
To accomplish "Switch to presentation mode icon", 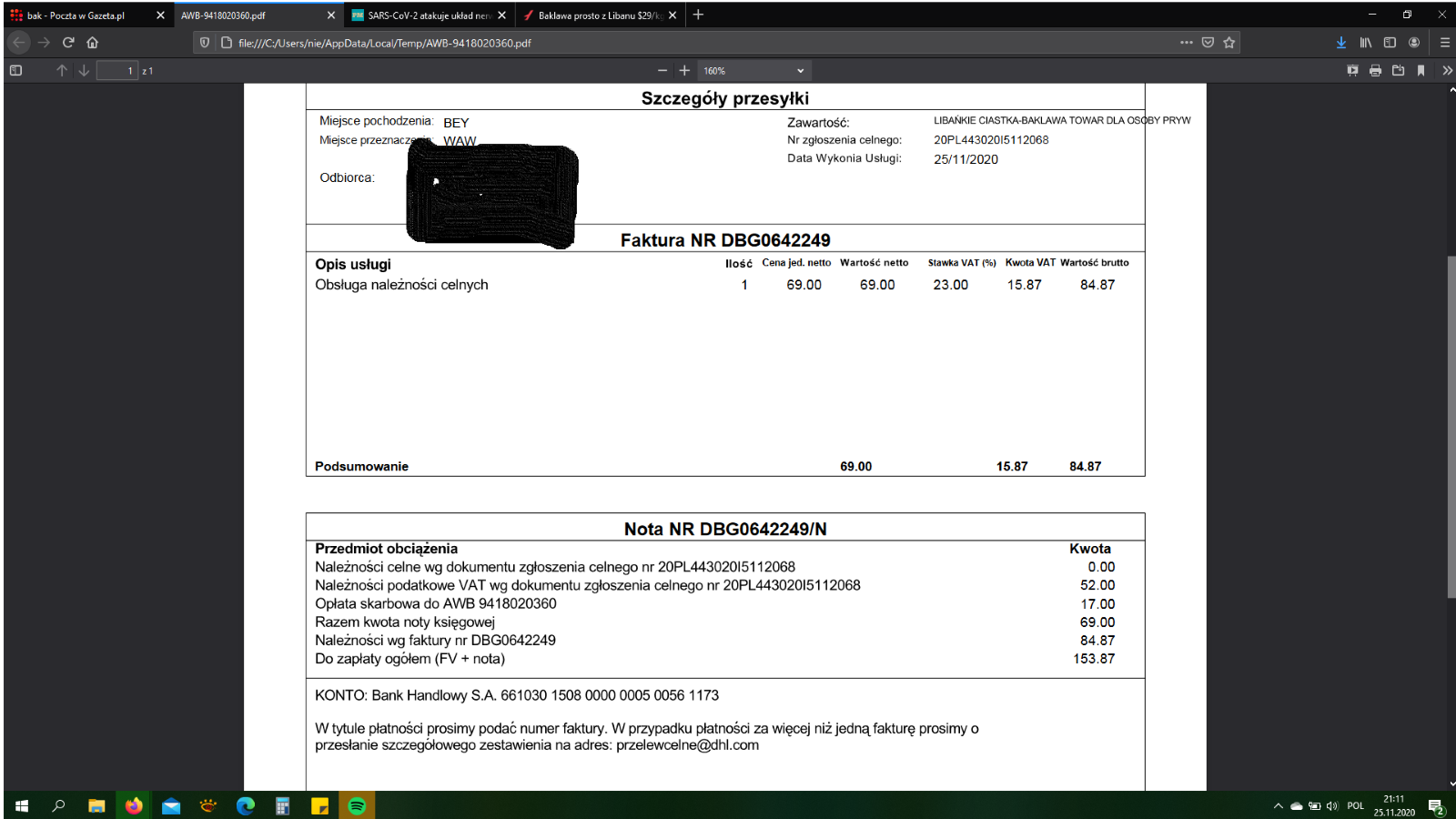I will (x=1352, y=70).
